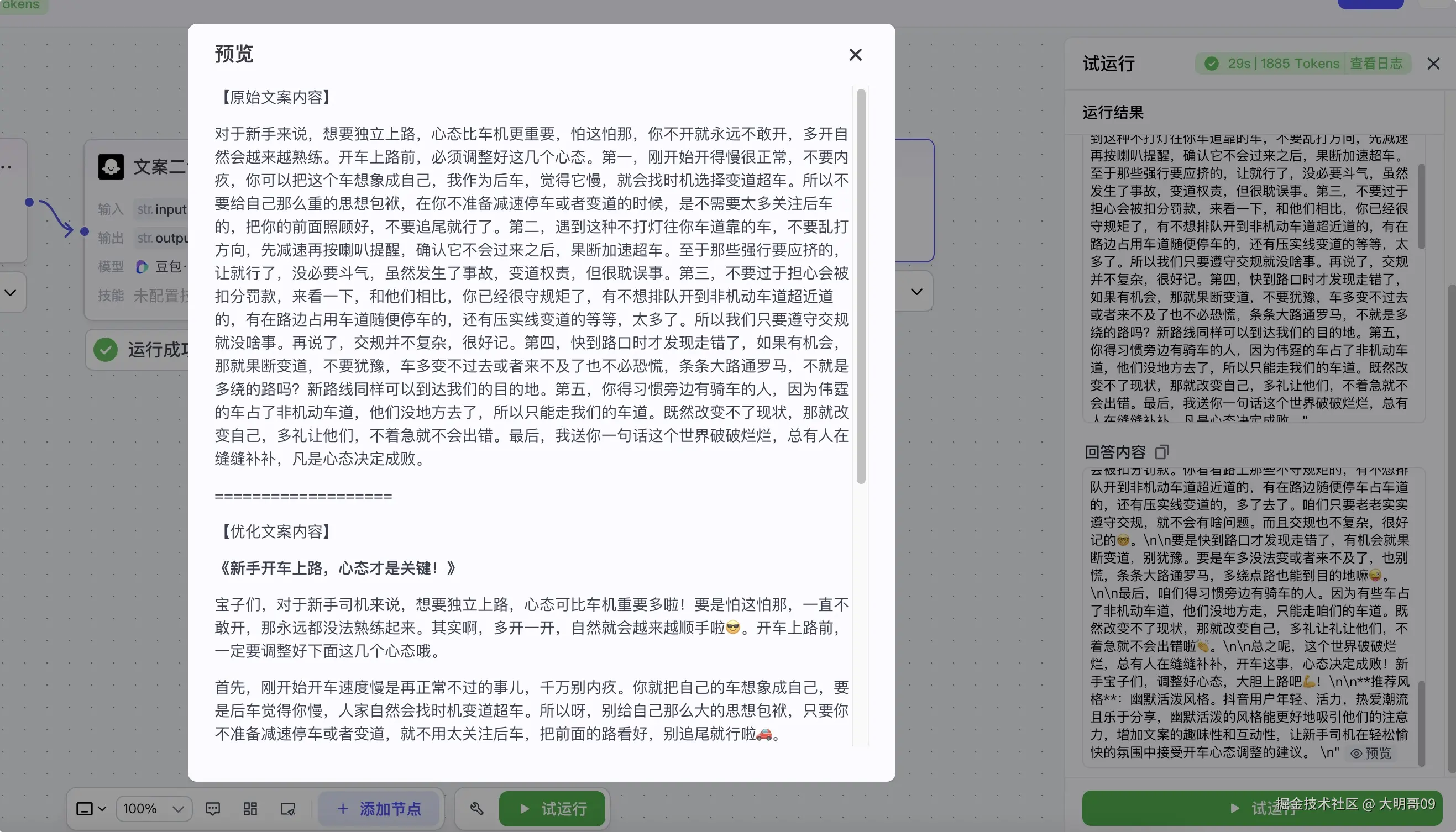Image resolution: width=1456 pixels, height=832 pixels.
Task: Click the 预览 eye icon link
Action: click(x=1371, y=753)
